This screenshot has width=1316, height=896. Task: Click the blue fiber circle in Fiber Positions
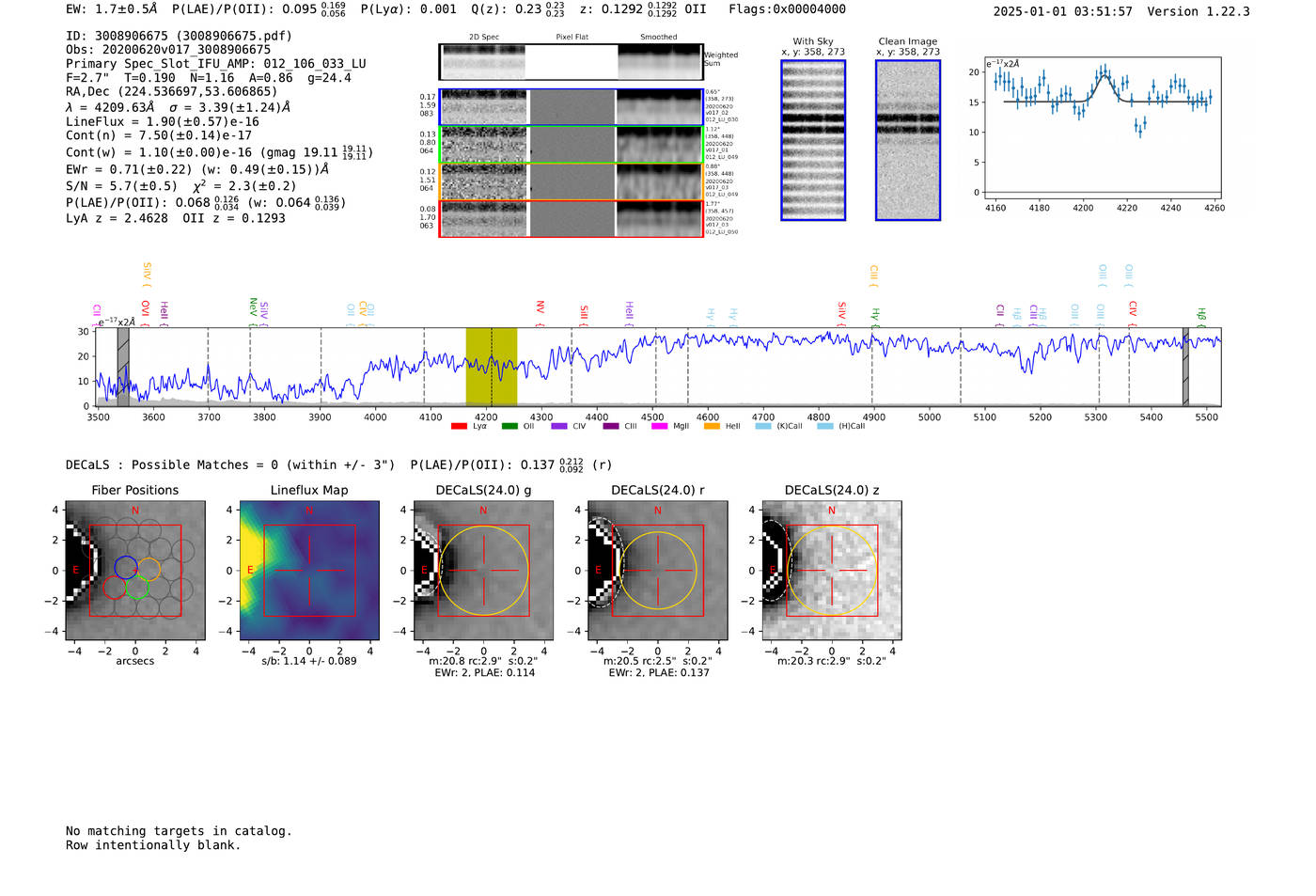coord(126,567)
